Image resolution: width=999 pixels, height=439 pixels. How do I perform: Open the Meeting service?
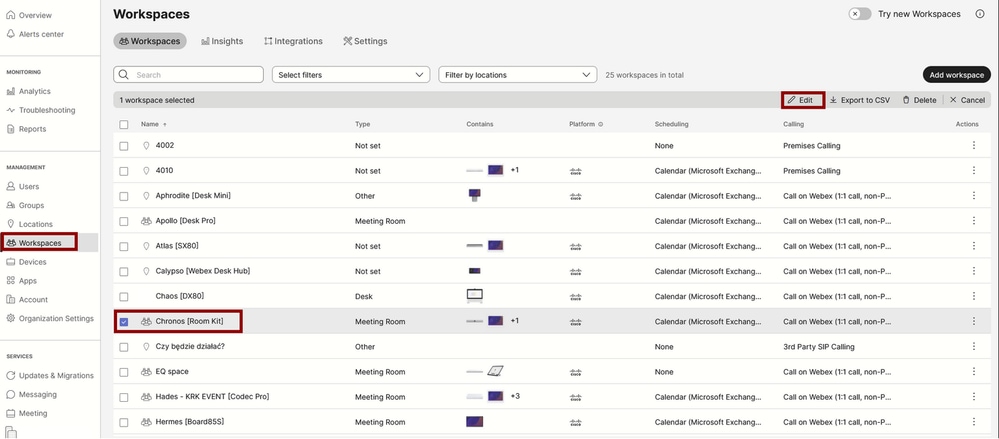pos(27,413)
